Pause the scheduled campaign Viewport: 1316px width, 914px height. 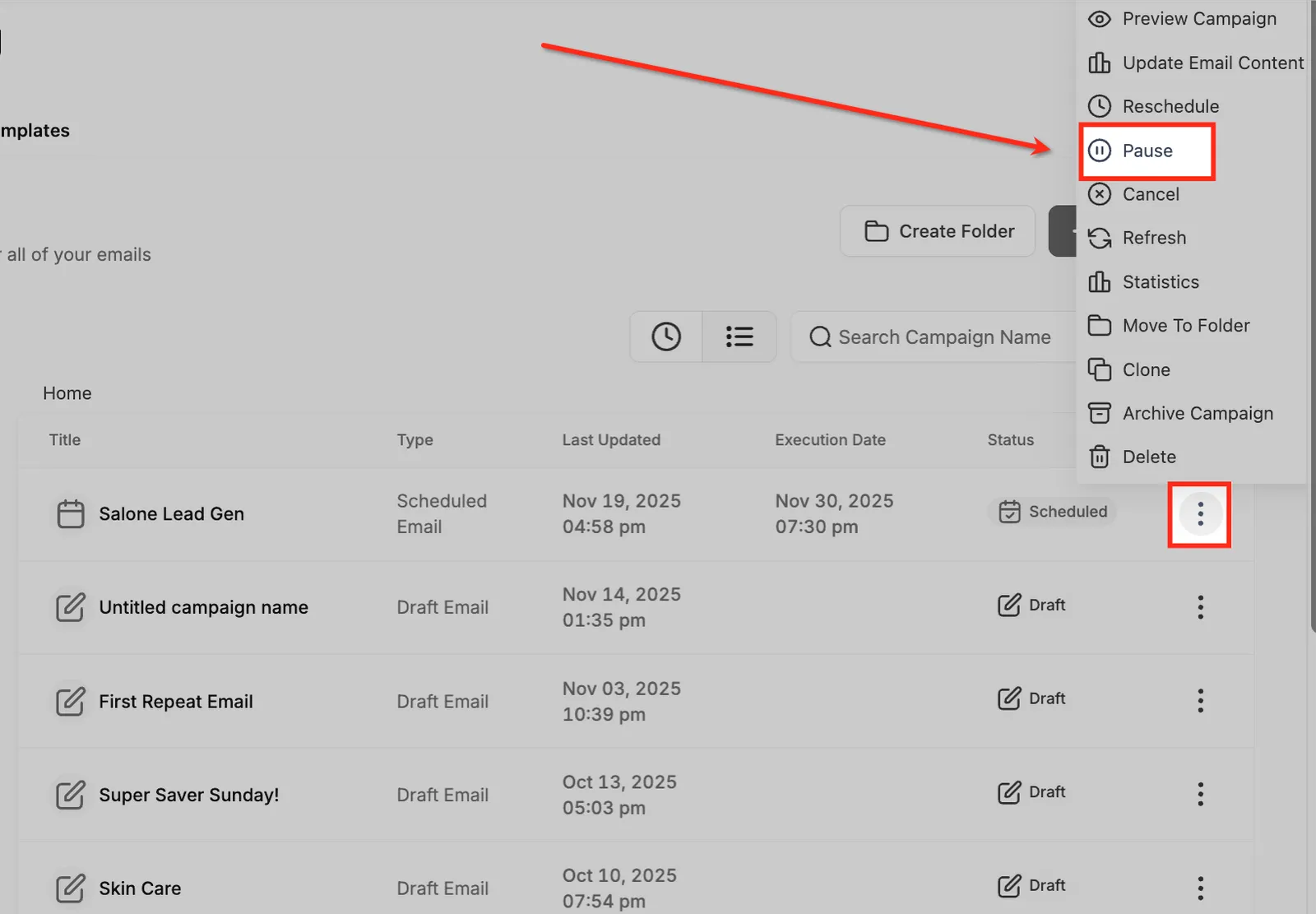pos(1147,151)
